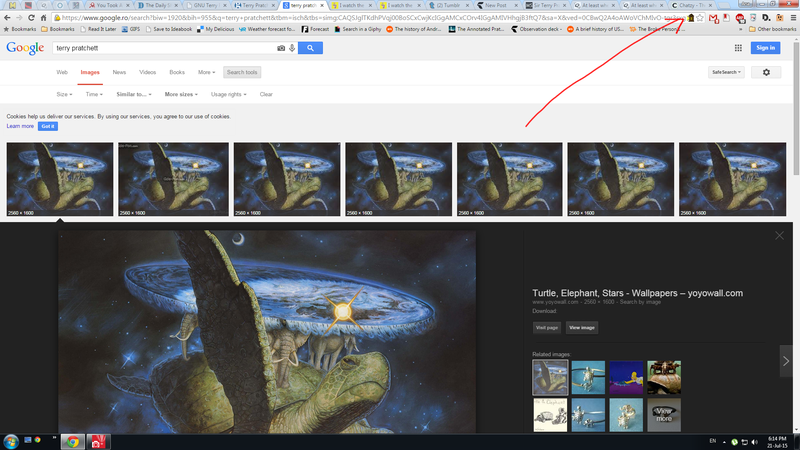This screenshot has height=450, width=800.
Task: Reload the page with the refresh icon
Action: pos(31,18)
